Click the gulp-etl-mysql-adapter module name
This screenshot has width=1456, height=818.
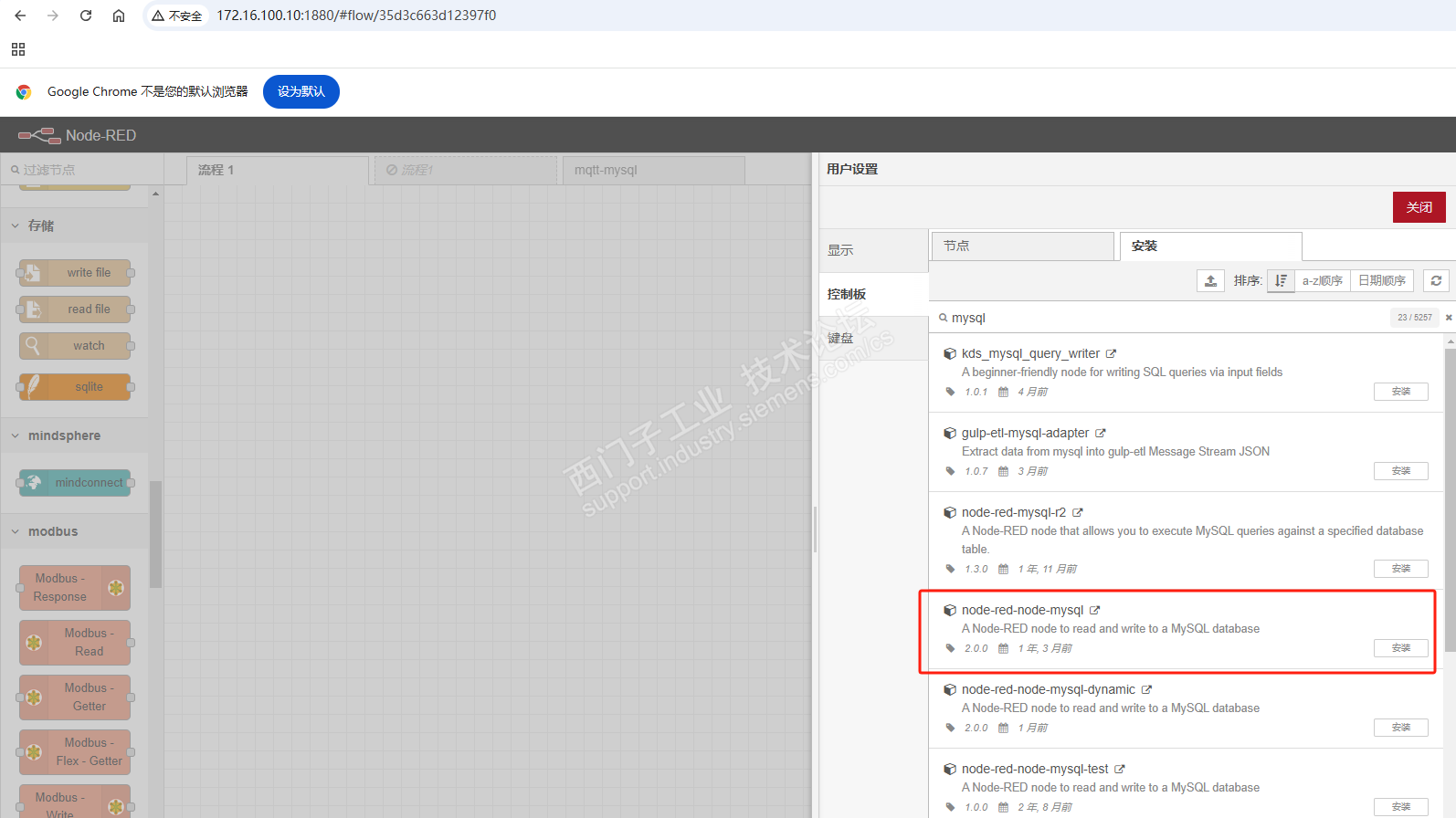point(1025,433)
